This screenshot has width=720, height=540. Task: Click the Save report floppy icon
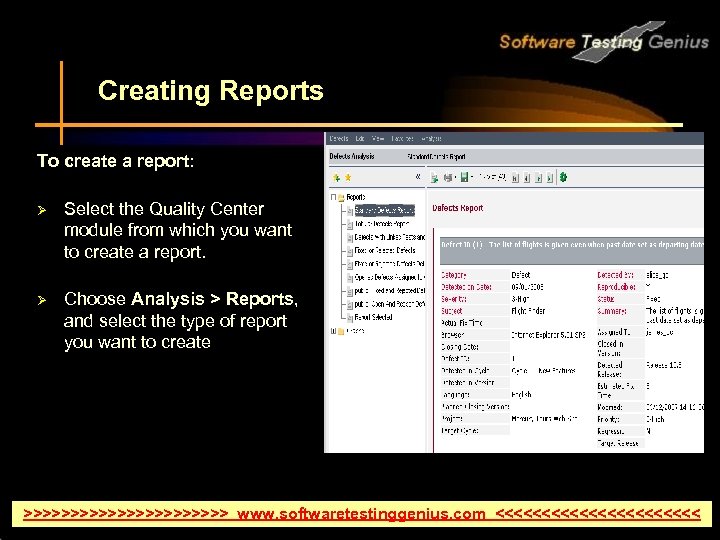click(464, 177)
